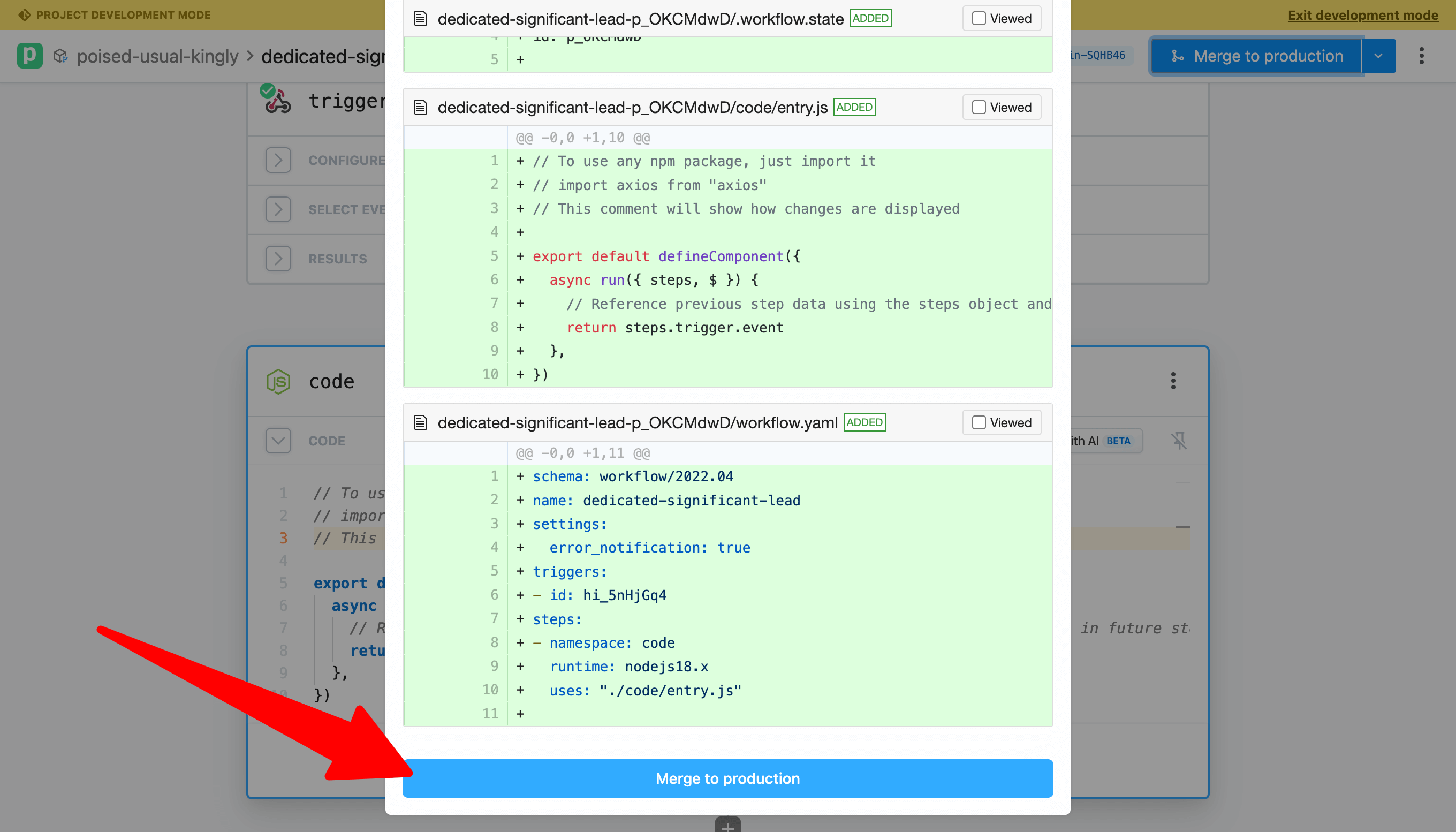1456x832 pixels.
Task: Click the Pipedream project home icon
Action: coord(29,55)
